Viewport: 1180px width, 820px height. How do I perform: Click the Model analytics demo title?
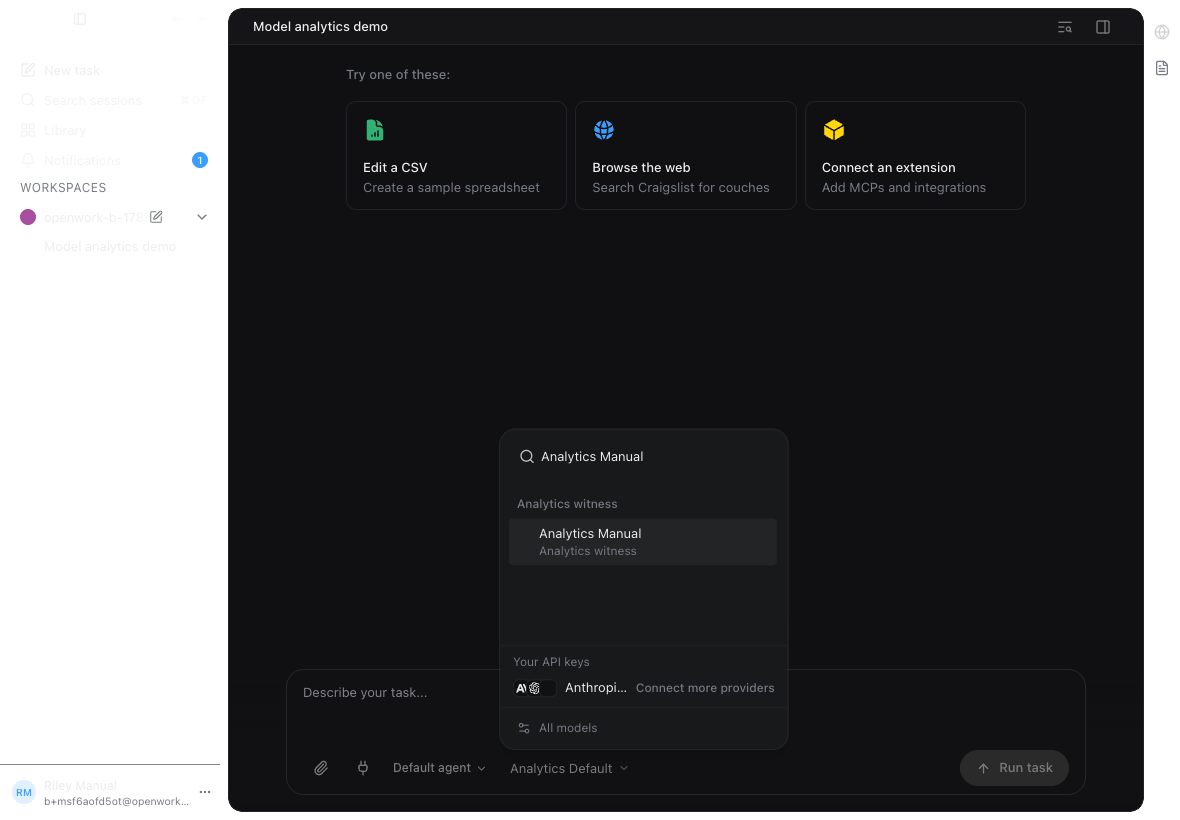[321, 26]
